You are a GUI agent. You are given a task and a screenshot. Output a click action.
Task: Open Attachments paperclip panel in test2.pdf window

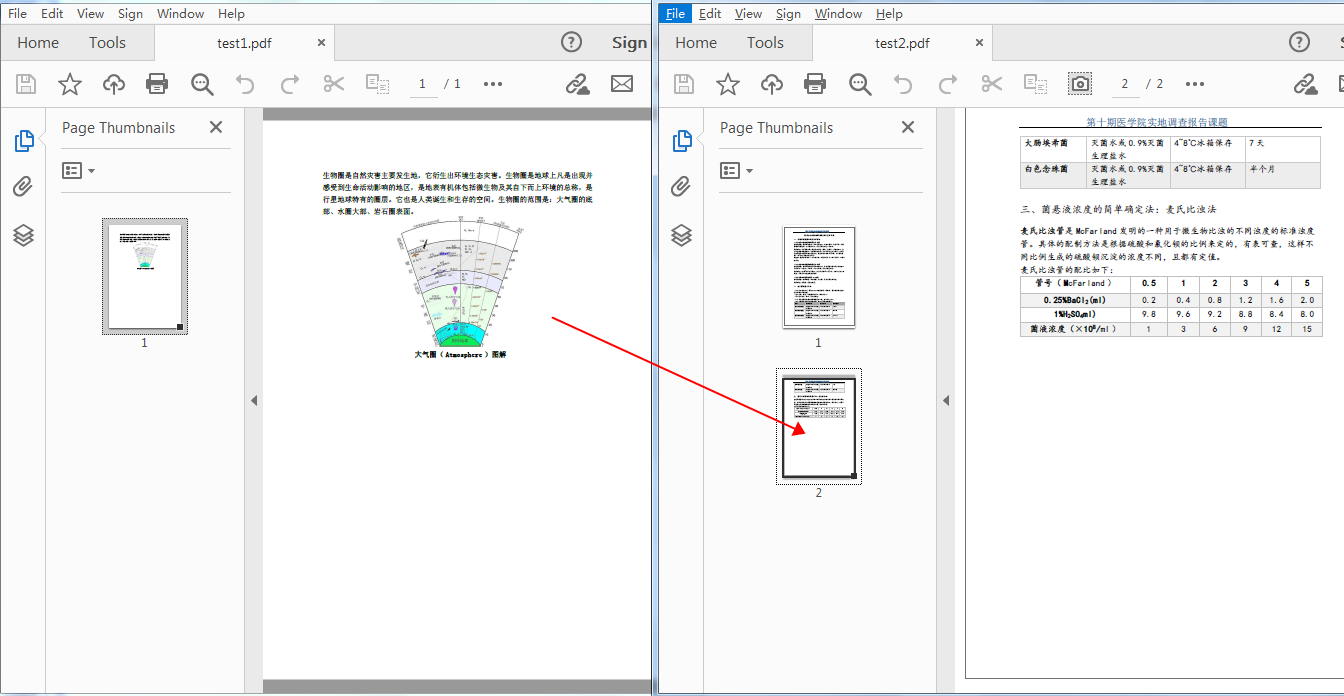(682, 187)
